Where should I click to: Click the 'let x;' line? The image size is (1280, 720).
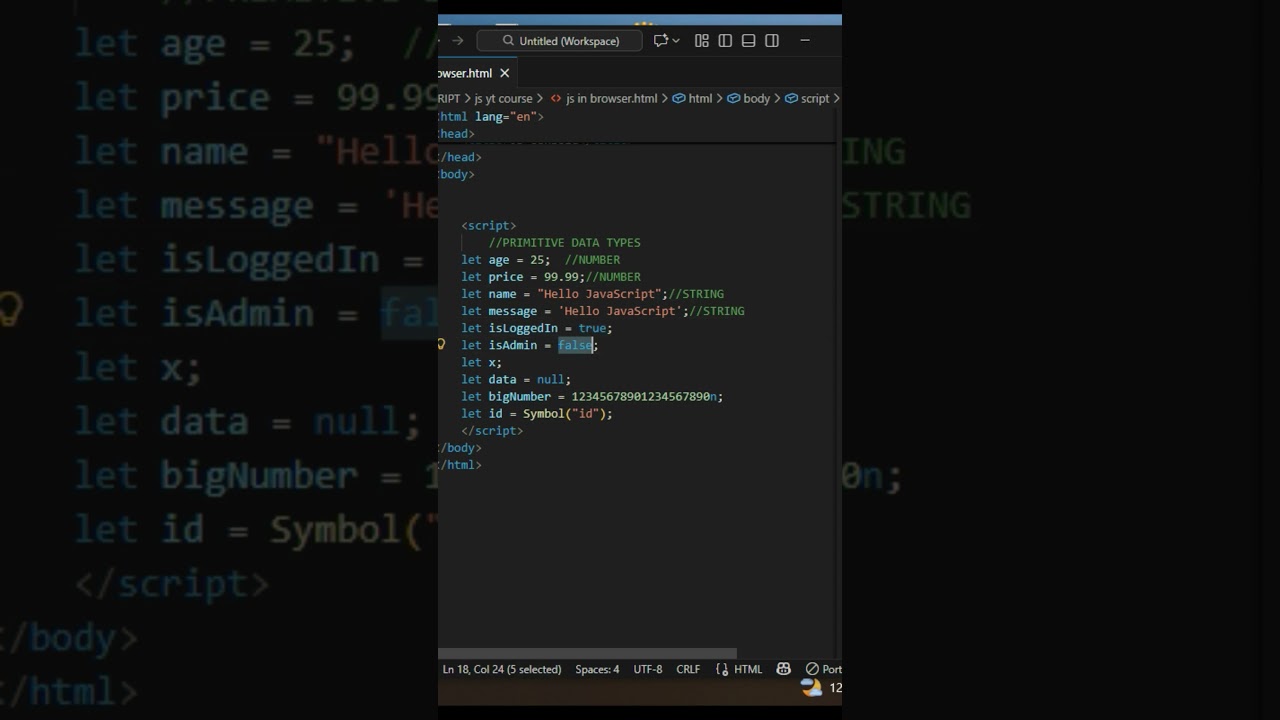coord(482,362)
